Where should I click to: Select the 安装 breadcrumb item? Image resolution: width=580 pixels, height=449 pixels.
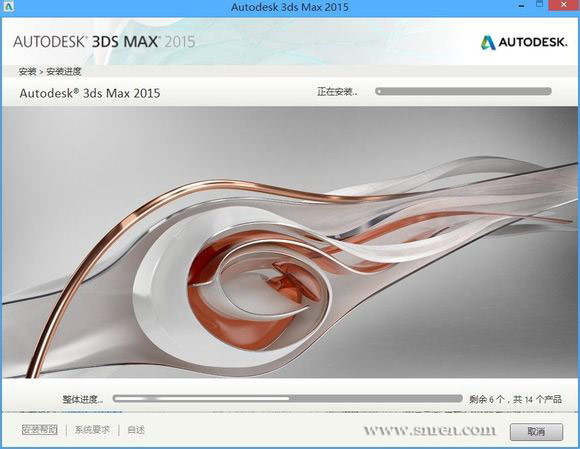tap(27, 71)
